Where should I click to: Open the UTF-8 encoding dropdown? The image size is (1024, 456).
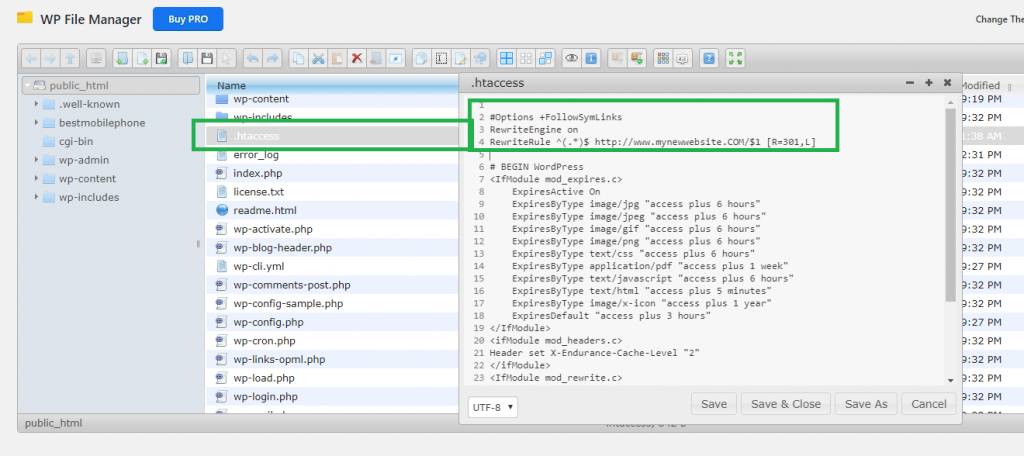(493, 407)
